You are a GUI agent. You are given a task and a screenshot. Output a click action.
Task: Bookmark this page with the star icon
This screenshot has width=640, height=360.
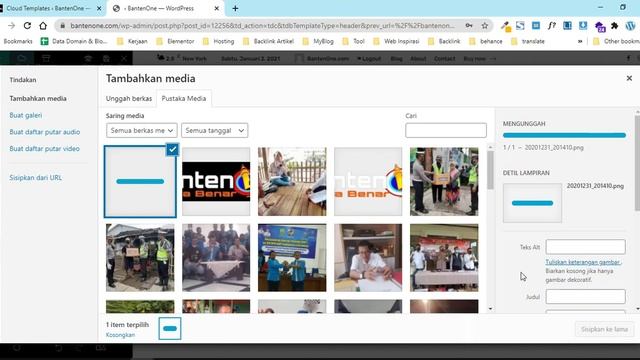484,26
